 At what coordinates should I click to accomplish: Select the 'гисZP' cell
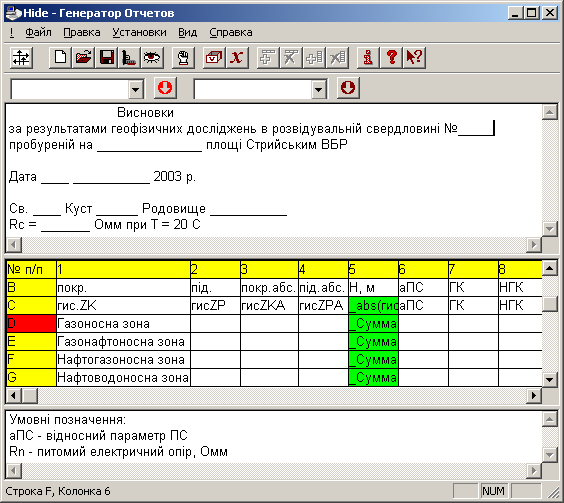pyautogui.click(x=215, y=305)
